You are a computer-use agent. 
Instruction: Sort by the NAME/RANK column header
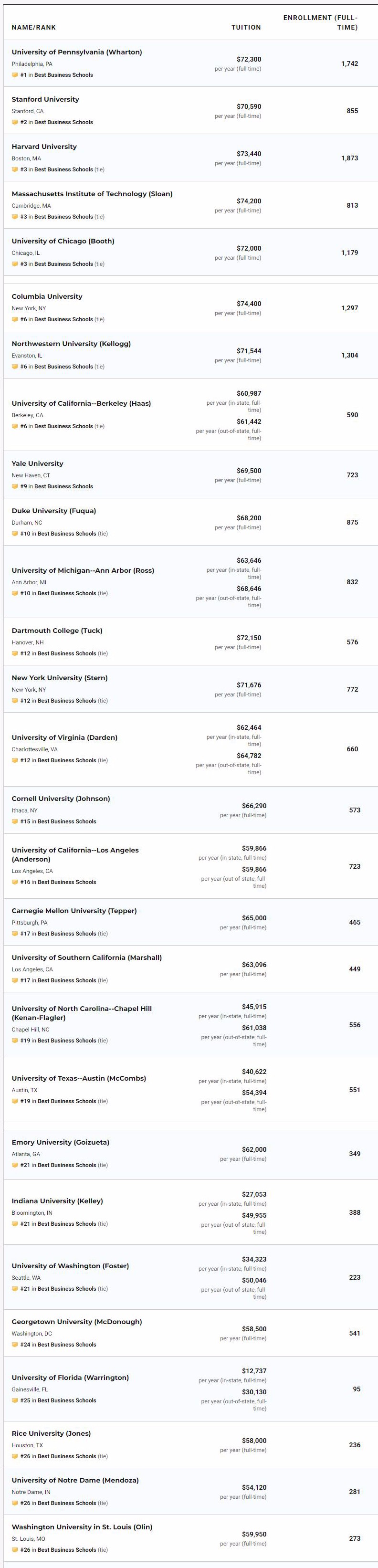(x=33, y=27)
